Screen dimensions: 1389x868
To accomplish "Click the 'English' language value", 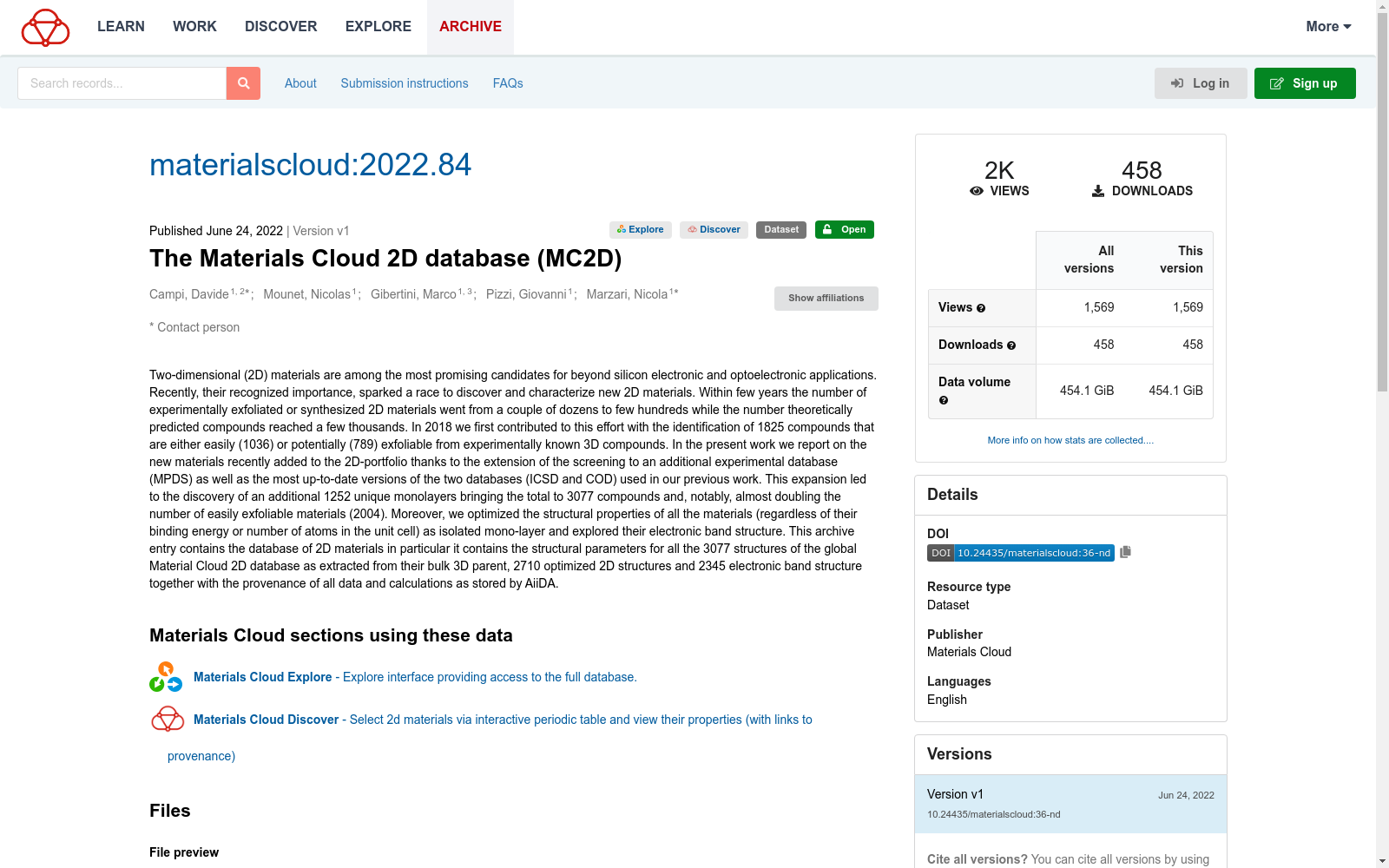I will pyautogui.click(x=947, y=700).
